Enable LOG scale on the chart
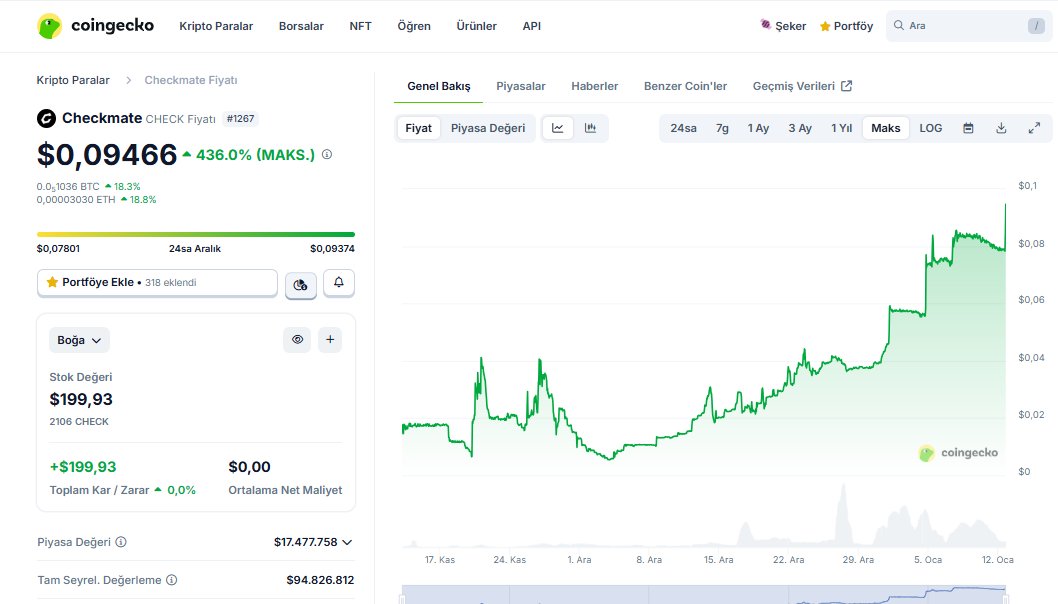This screenshot has height=604, width=1058. coord(930,128)
